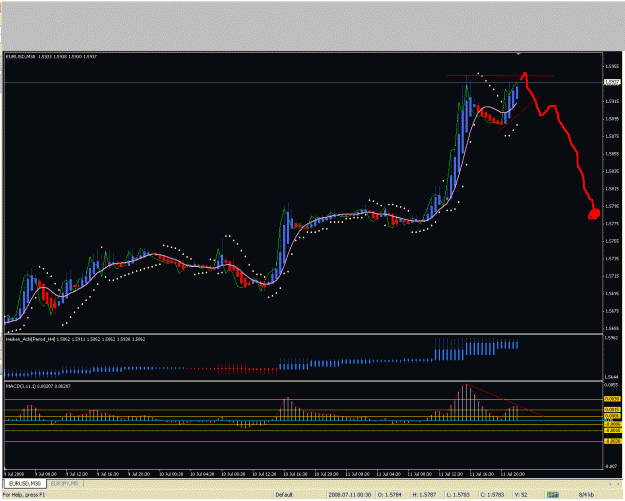This screenshot has height=501, width=625.
Task: Open the Default profile menu in status bar
Action: tap(284, 495)
